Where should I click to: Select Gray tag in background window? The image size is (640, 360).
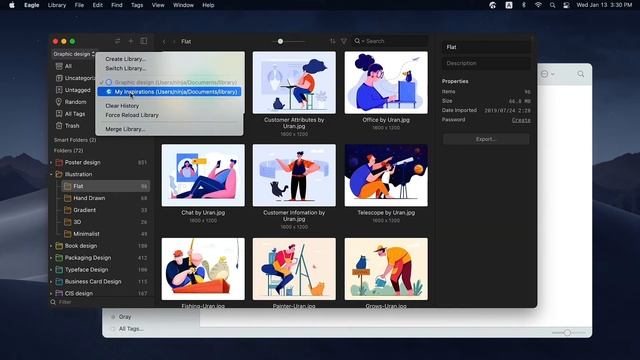point(125,317)
